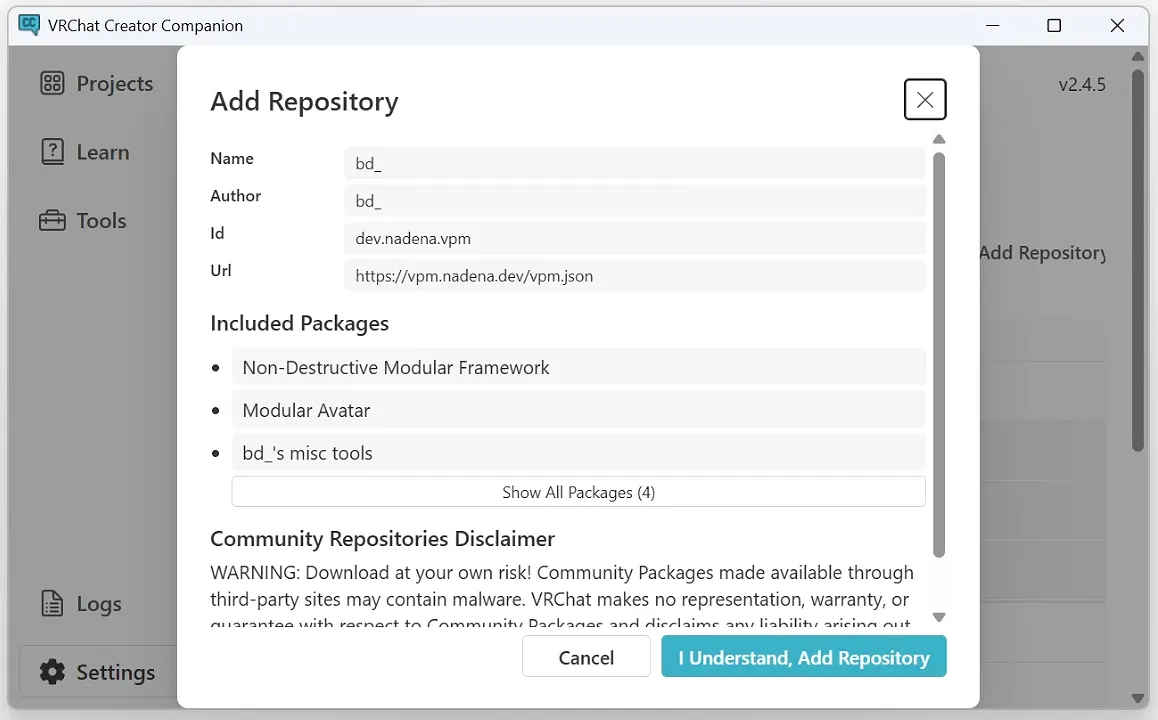Open the Projects section label
The image size is (1158, 720).
tap(114, 83)
